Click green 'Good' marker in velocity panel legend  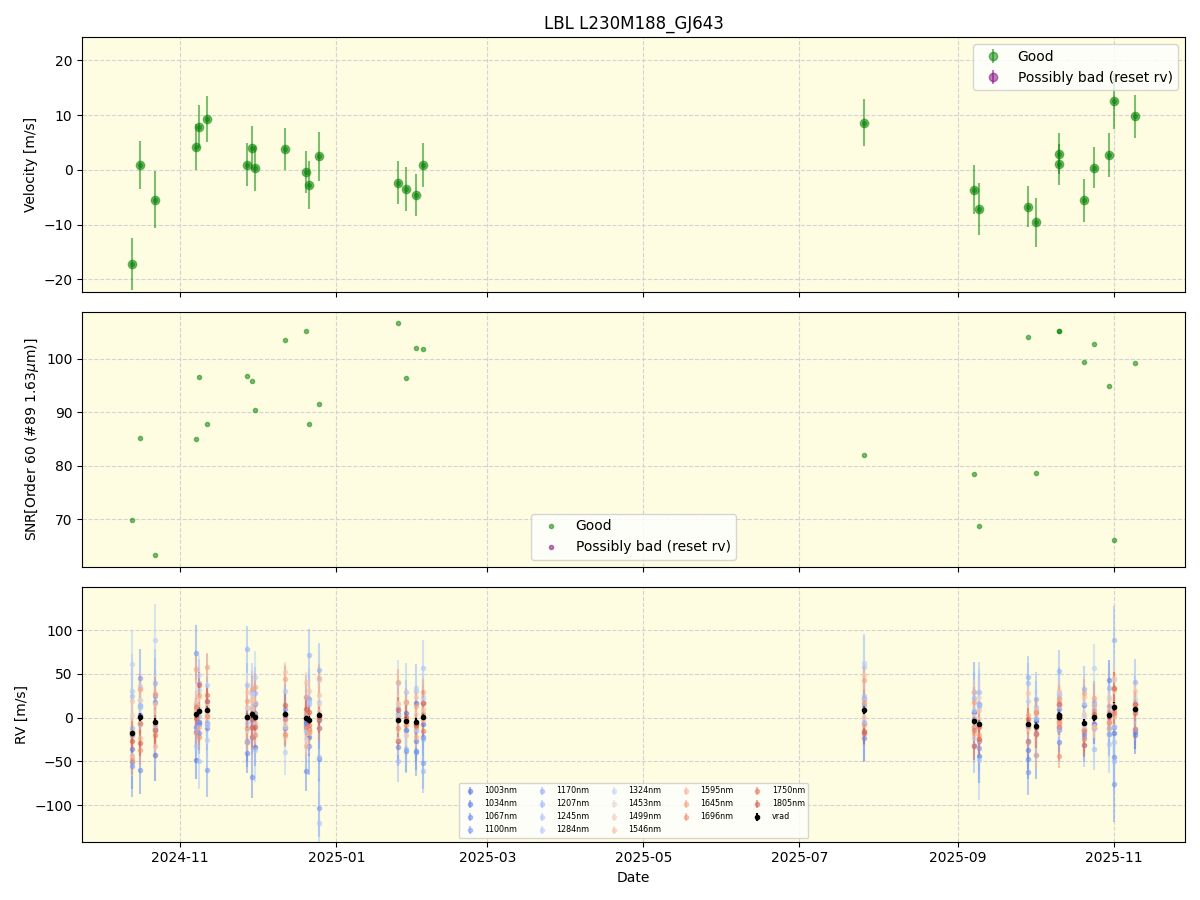point(993,57)
